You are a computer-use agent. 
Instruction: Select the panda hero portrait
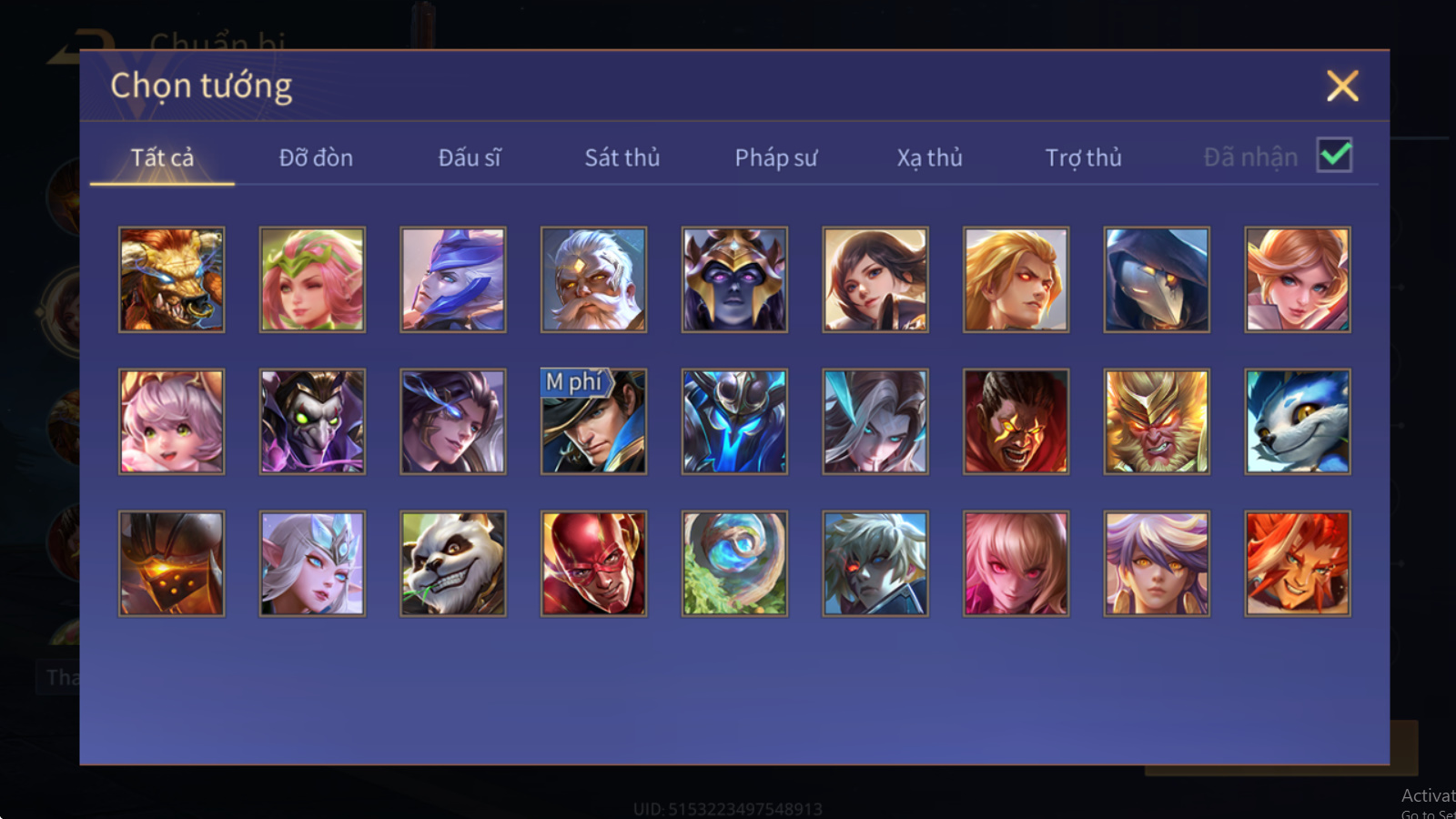tap(453, 563)
